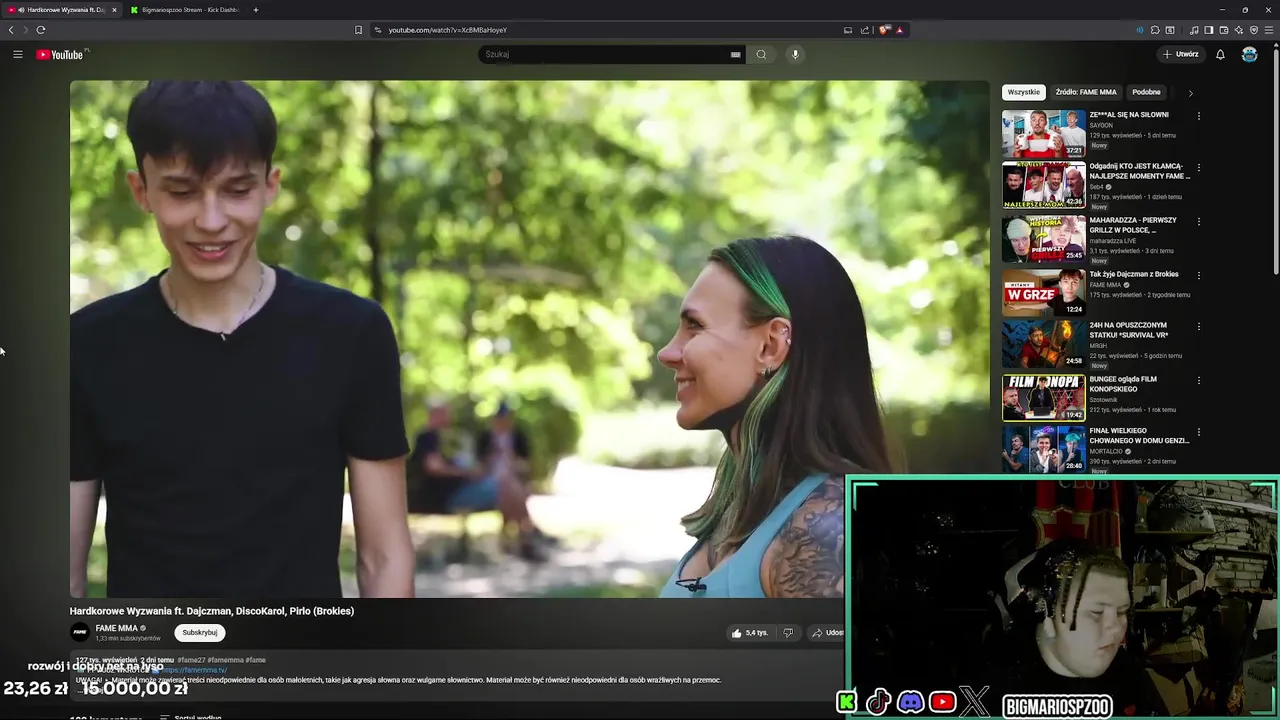
Task: Click the MORTALCIO channel name
Action: [1107, 451]
